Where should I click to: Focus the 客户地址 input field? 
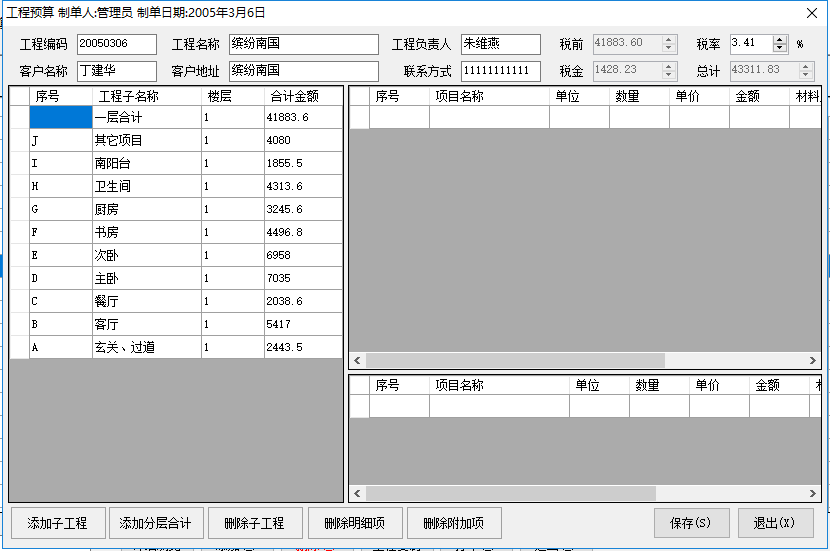point(304,71)
